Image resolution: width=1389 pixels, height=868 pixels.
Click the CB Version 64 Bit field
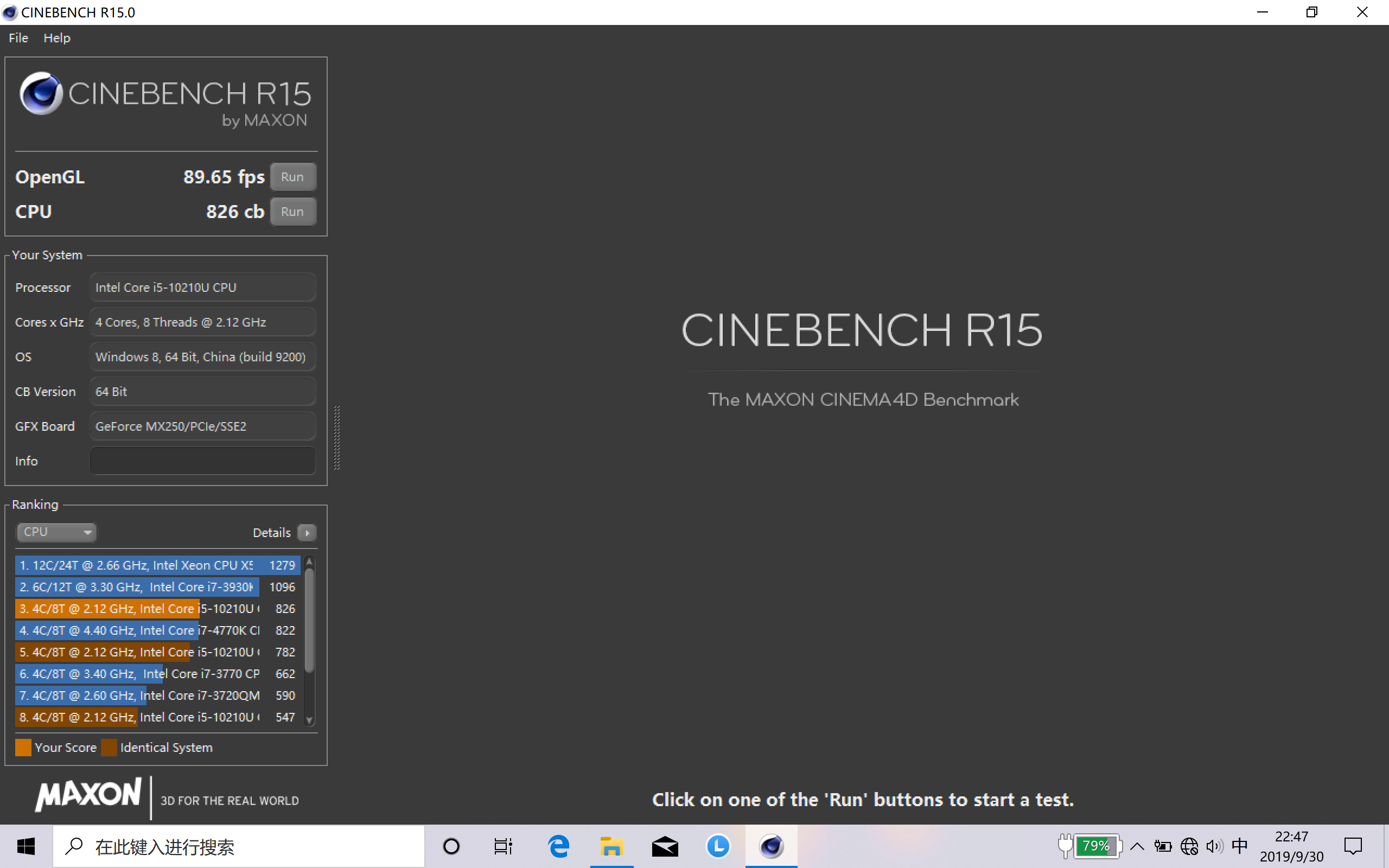[202, 392]
